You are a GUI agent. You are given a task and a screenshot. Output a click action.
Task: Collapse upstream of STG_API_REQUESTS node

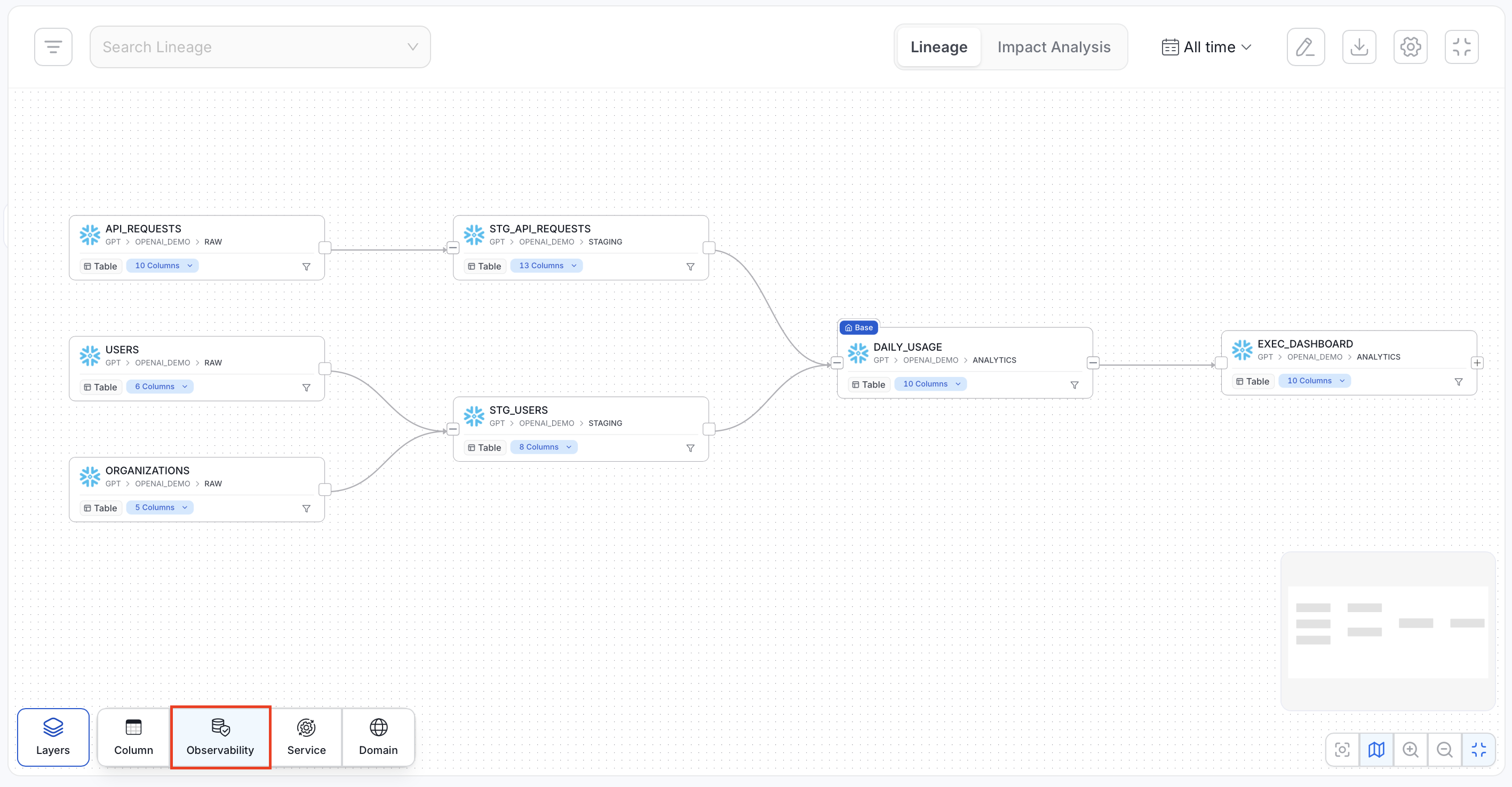452,248
